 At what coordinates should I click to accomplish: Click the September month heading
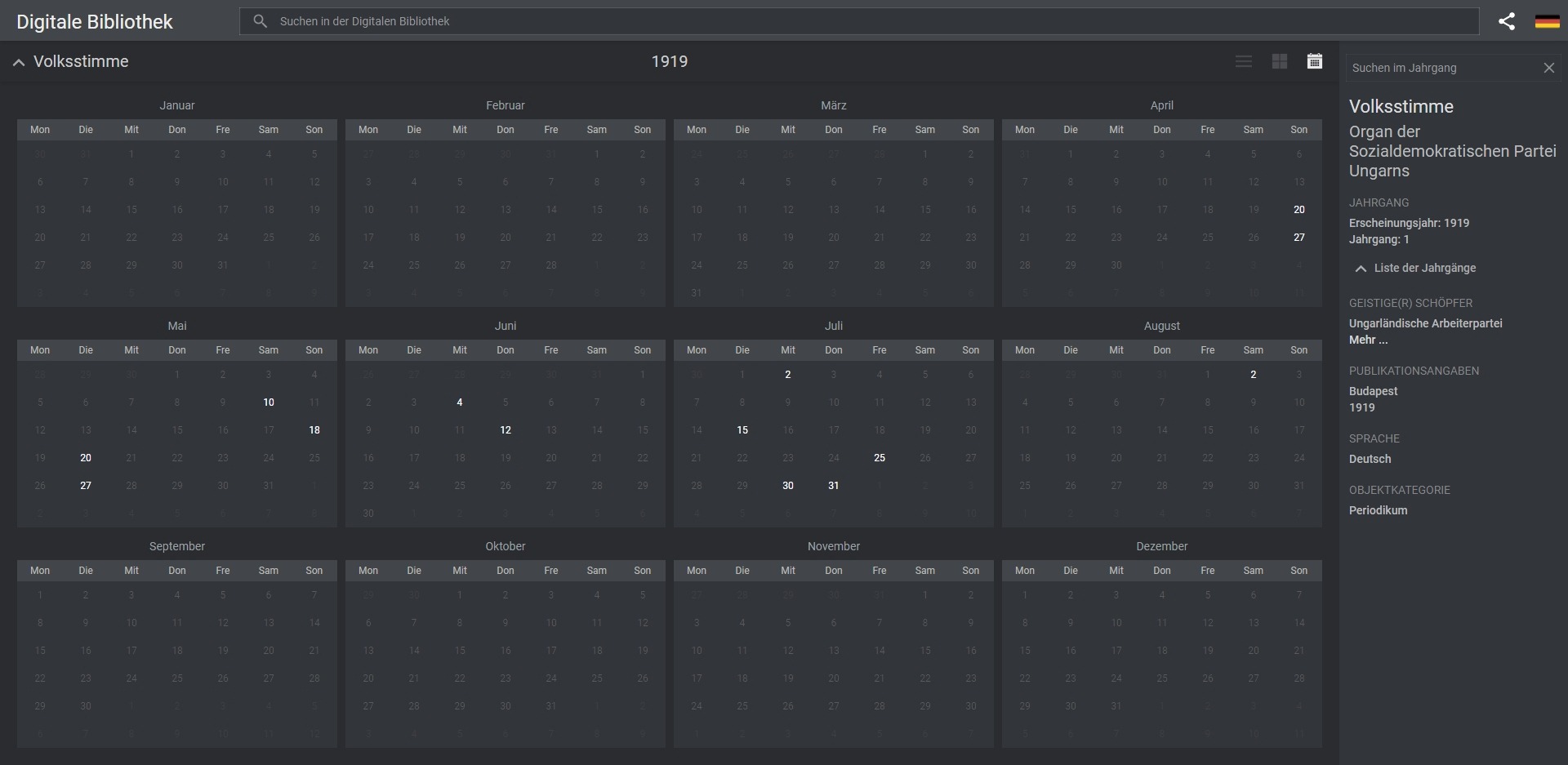tap(177, 546)
